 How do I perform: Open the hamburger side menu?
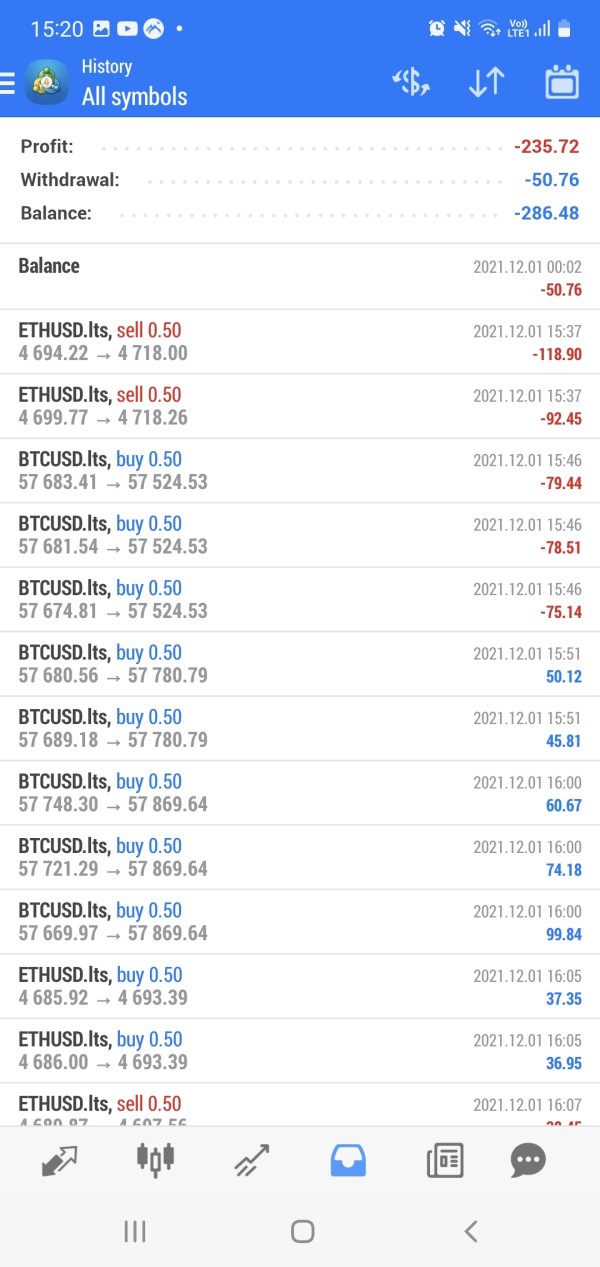click(8, 83)
